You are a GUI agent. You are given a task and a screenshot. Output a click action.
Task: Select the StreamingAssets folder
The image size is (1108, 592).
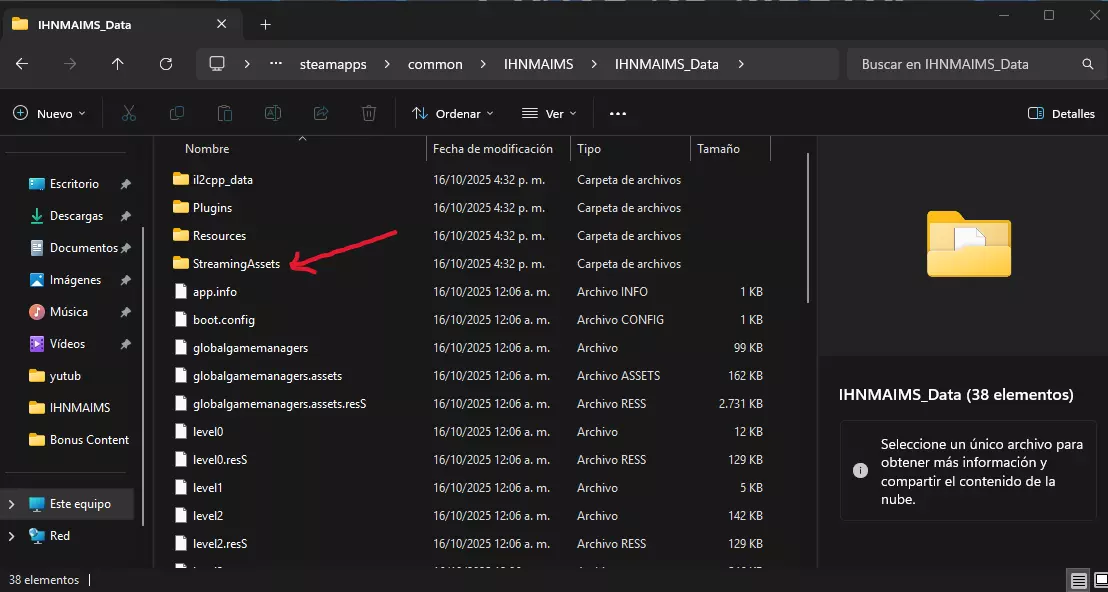[236, 264]
